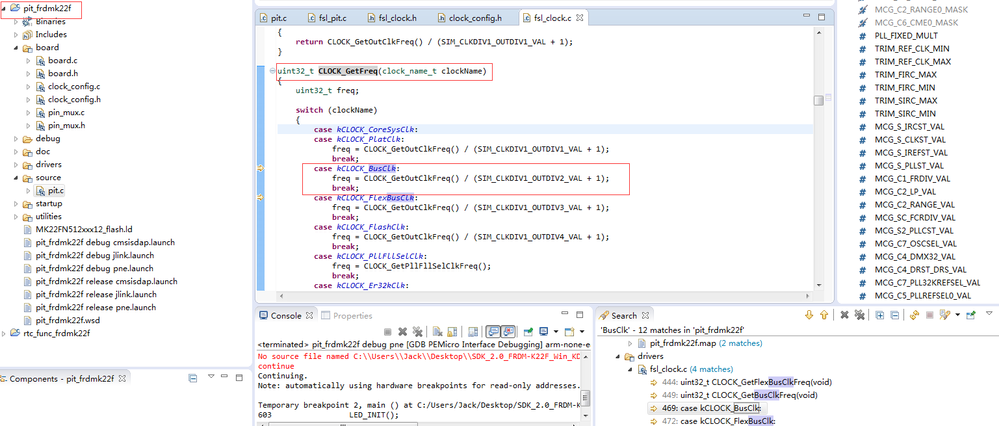
Task: Open the Properties tab
Action: [347, 315]
